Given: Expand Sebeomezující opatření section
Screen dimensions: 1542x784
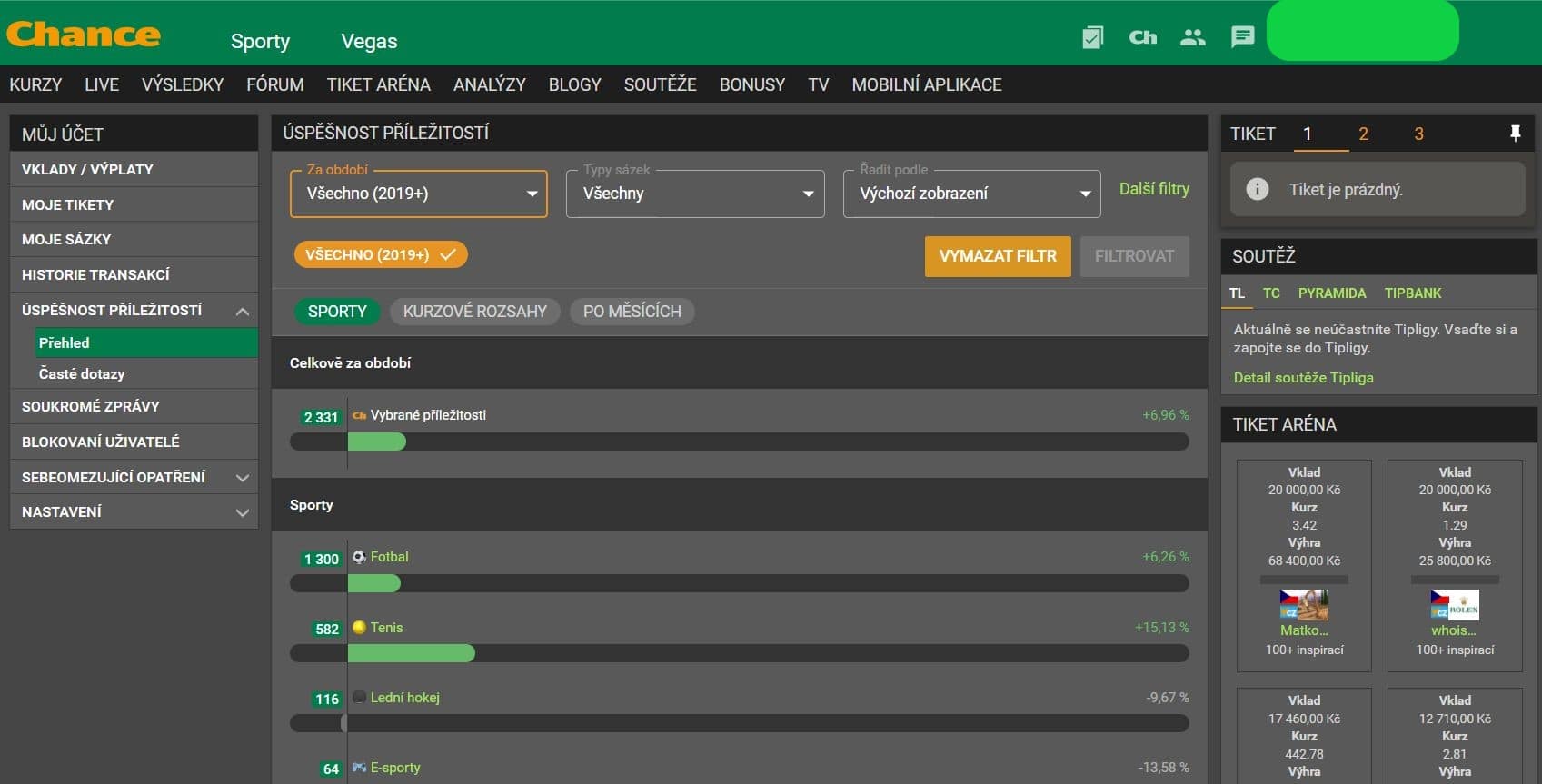Looking at the screenshot, I should tap(242, 478).
